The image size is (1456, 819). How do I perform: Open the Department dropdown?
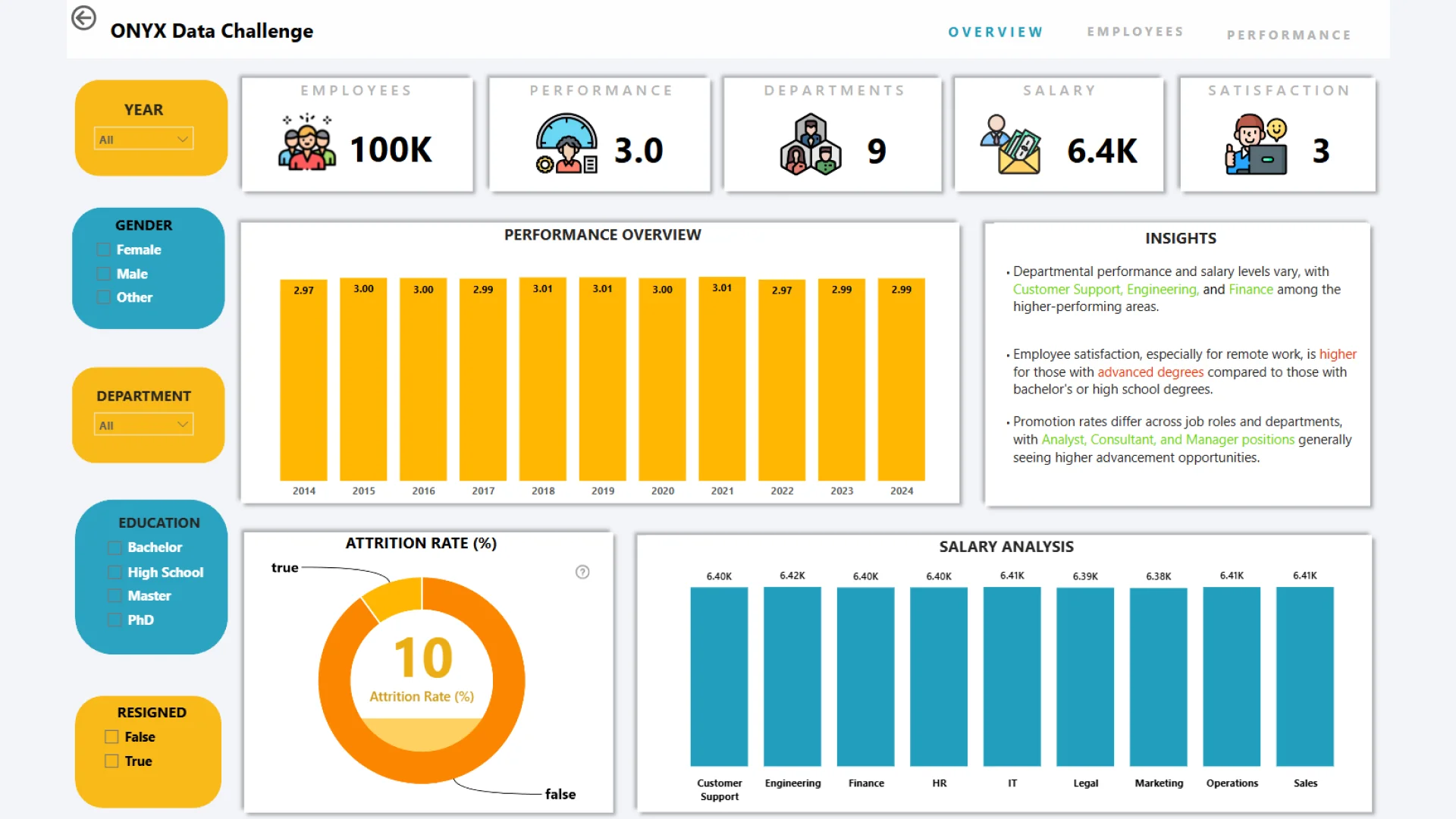pyautogui.click(x=143, y=425)
